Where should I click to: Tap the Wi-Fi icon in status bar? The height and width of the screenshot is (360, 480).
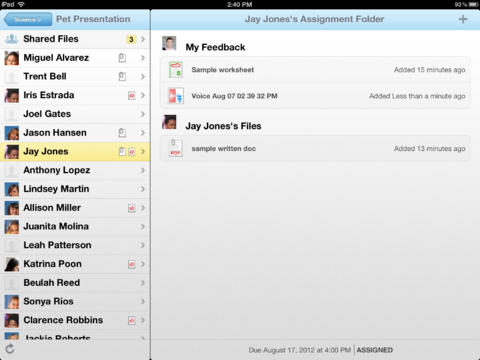pos(21,4)
